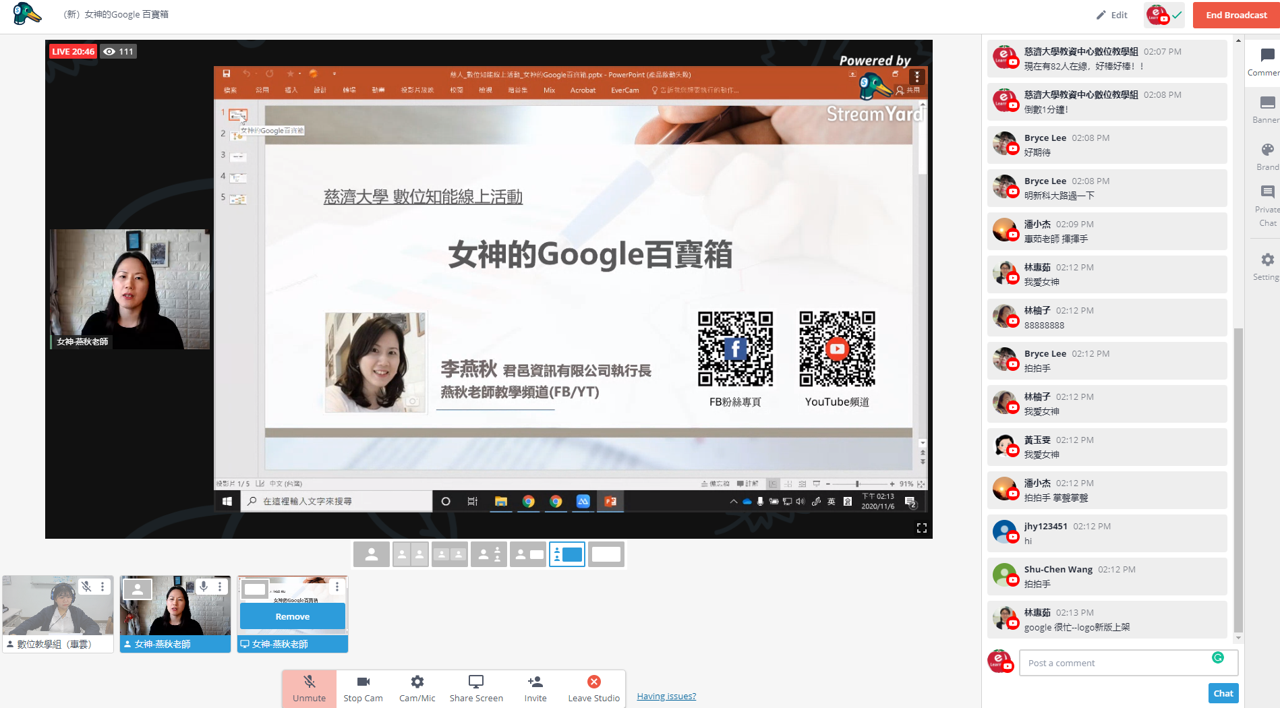This screenshot has height=708, width=1280.
Task: Choose the fullscreen screen-only layout
Action: 606,554
